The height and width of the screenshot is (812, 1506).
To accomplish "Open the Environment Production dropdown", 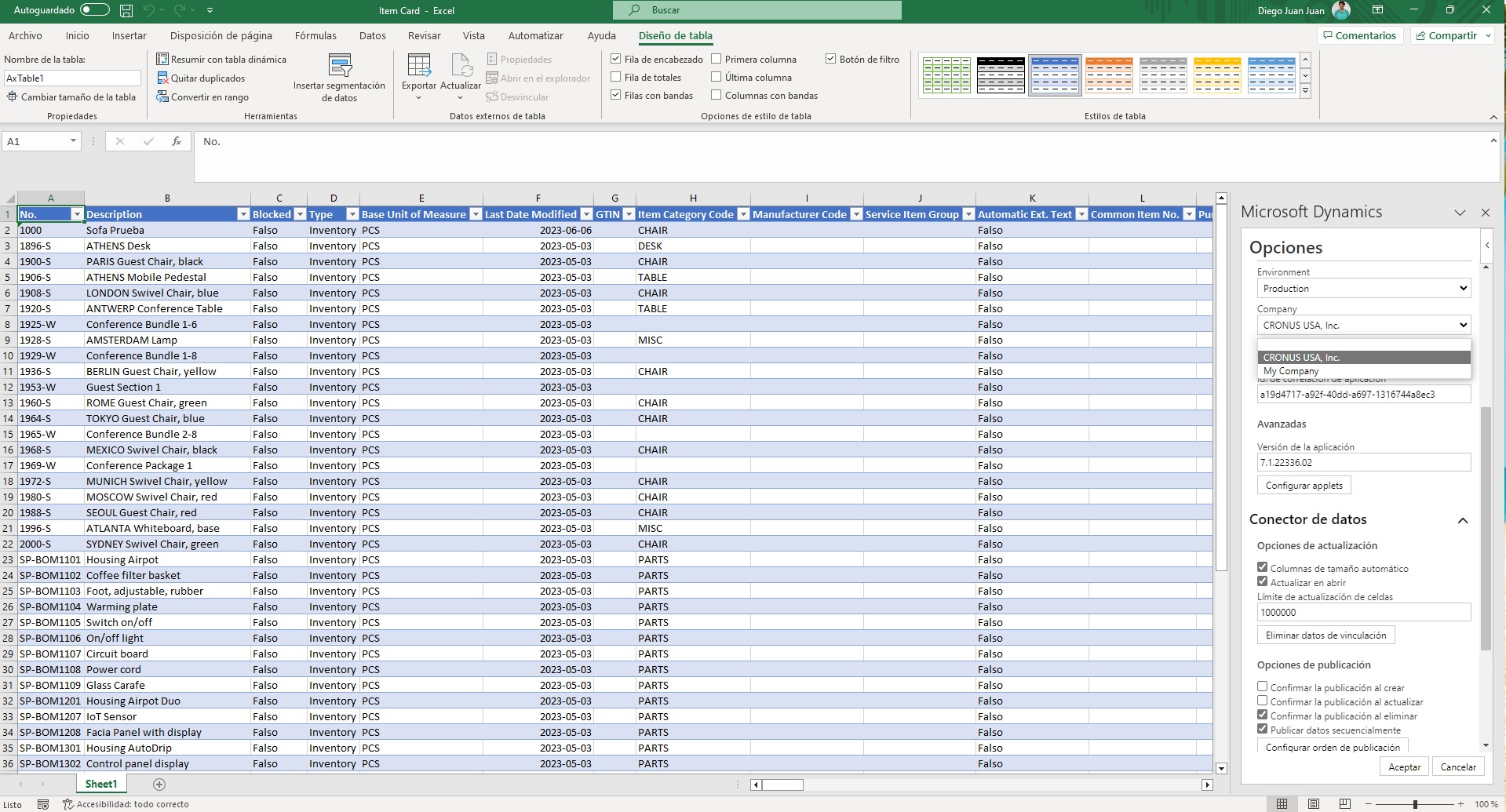I will coord(1364,288).
